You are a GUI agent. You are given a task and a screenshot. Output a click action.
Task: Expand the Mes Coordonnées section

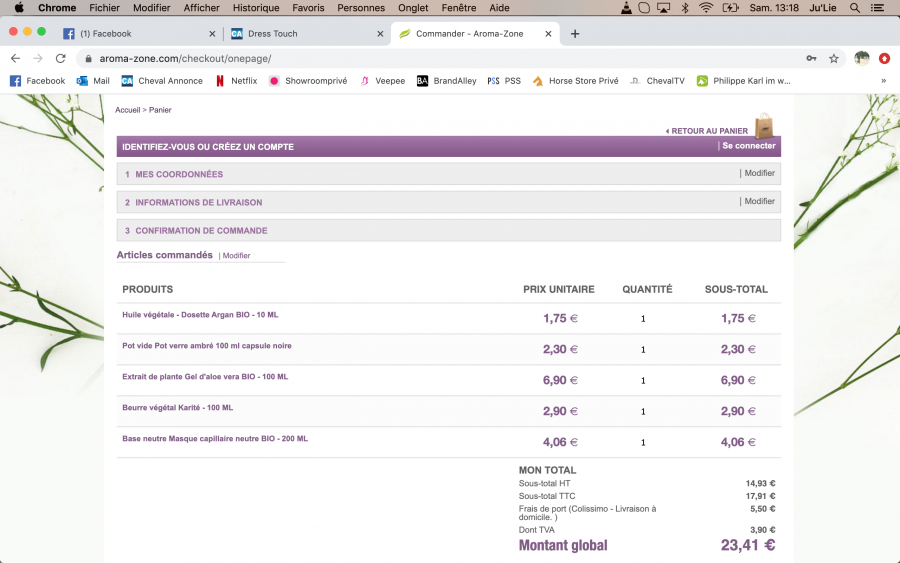pyautogui.click(x=179, y=174)
